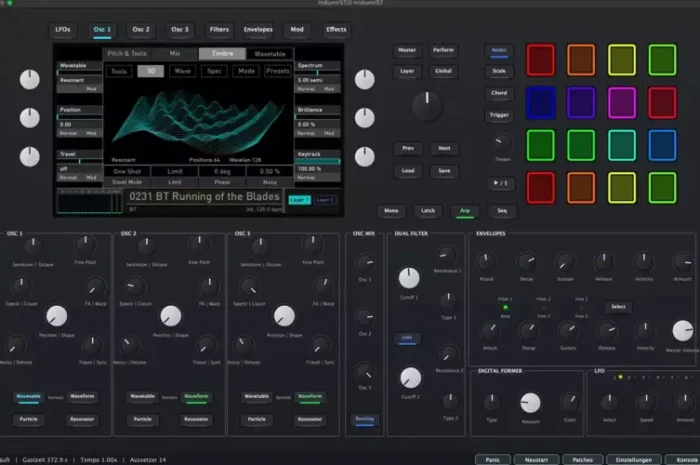Image resolution: width=700 pixels, height=465 pixels.
Task: Open the Travel off value field
Action: (80, 169)
